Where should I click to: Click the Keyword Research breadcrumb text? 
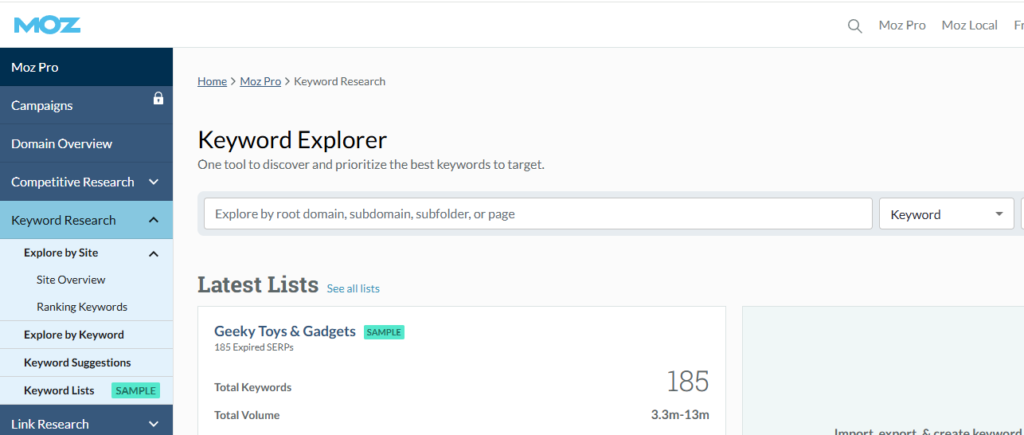[340, 82]
